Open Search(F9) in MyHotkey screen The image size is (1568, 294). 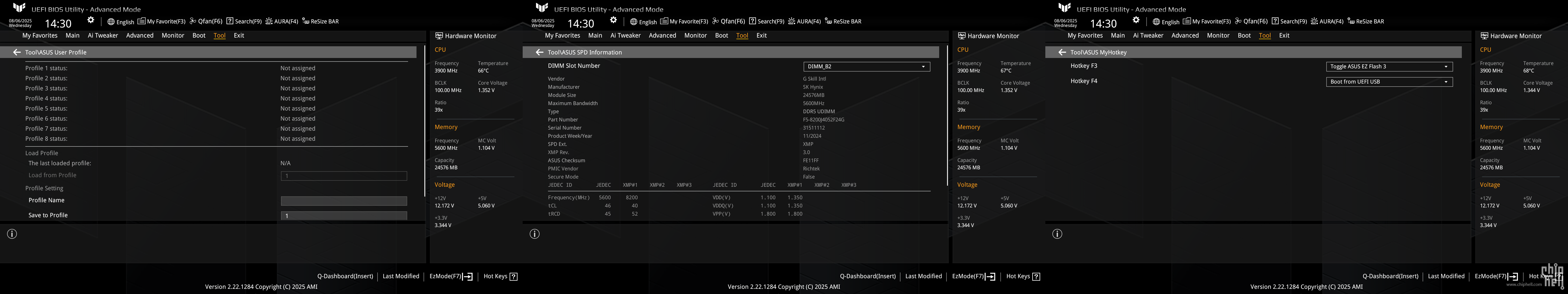[1290, 21]
